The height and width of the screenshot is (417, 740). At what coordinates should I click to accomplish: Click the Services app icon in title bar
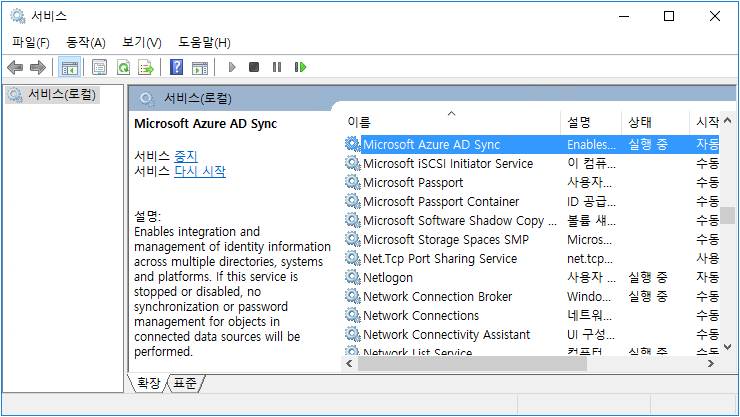(x=17, y=16)
